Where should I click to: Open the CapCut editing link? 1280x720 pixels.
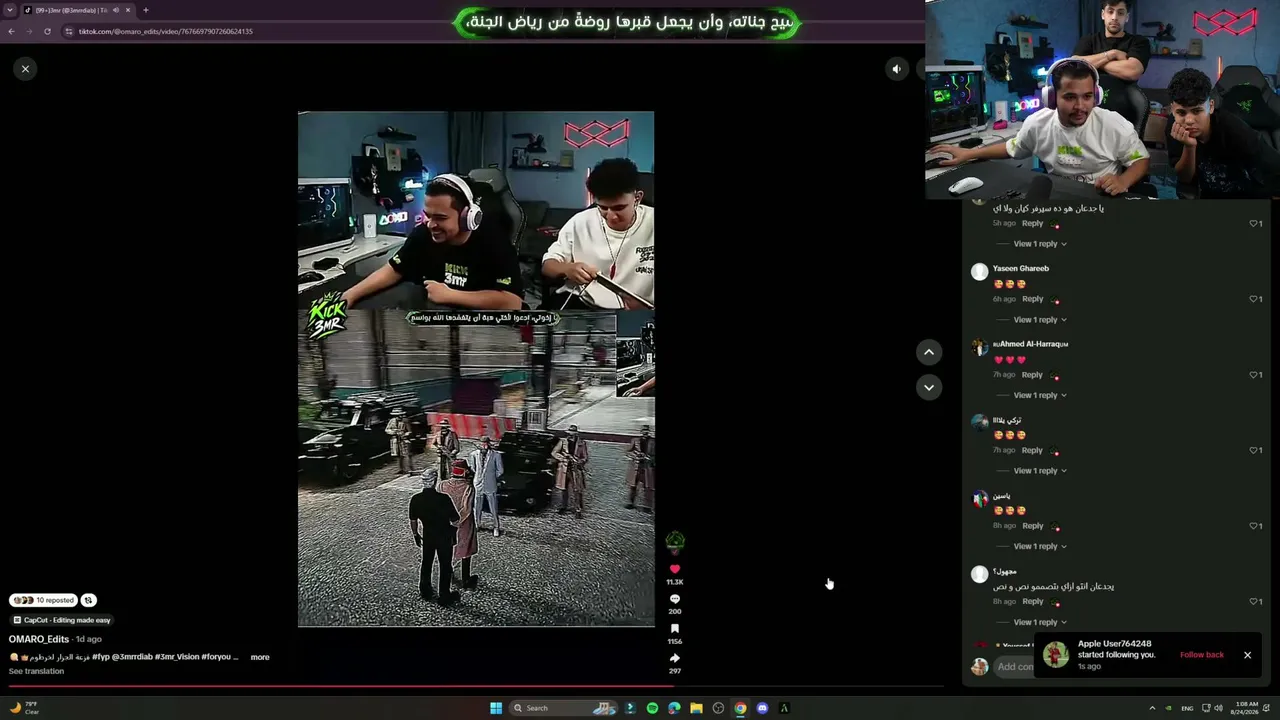[61, 620]
